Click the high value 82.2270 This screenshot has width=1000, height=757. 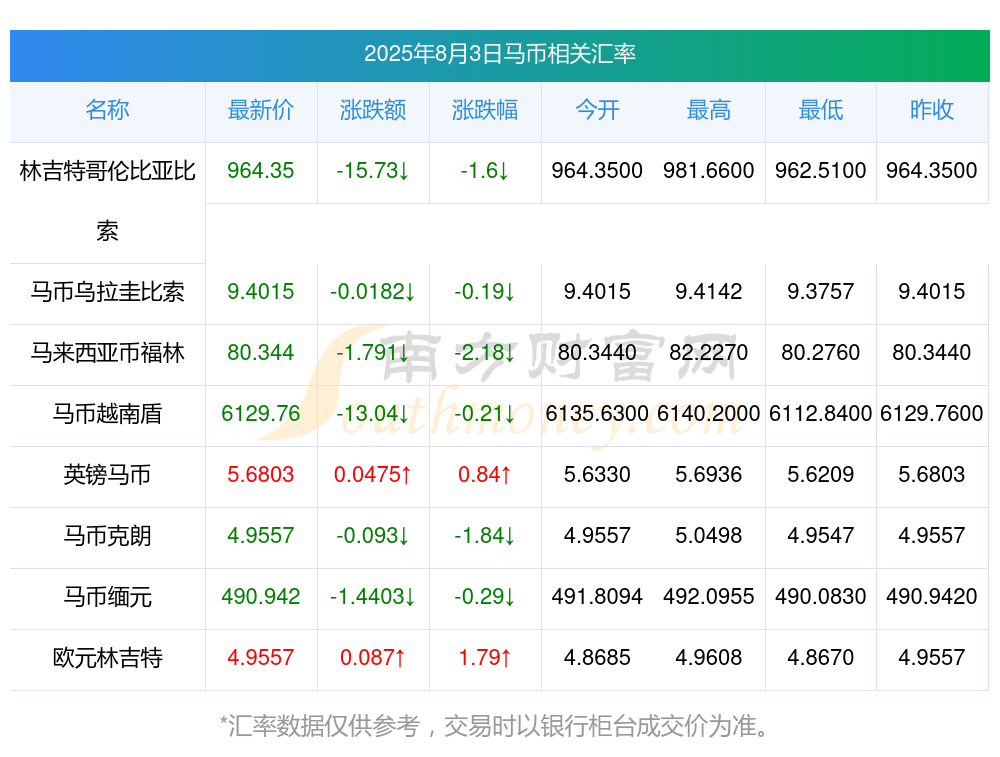tap(709, 353)
